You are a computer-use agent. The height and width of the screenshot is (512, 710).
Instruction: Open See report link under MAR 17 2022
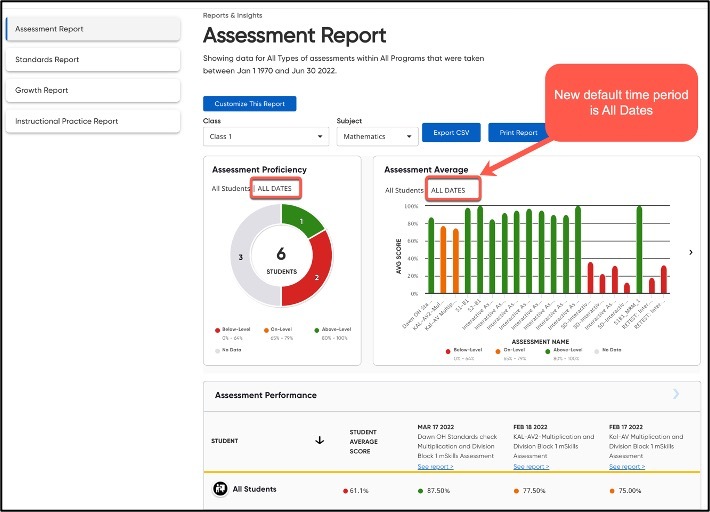click(435, 466)
